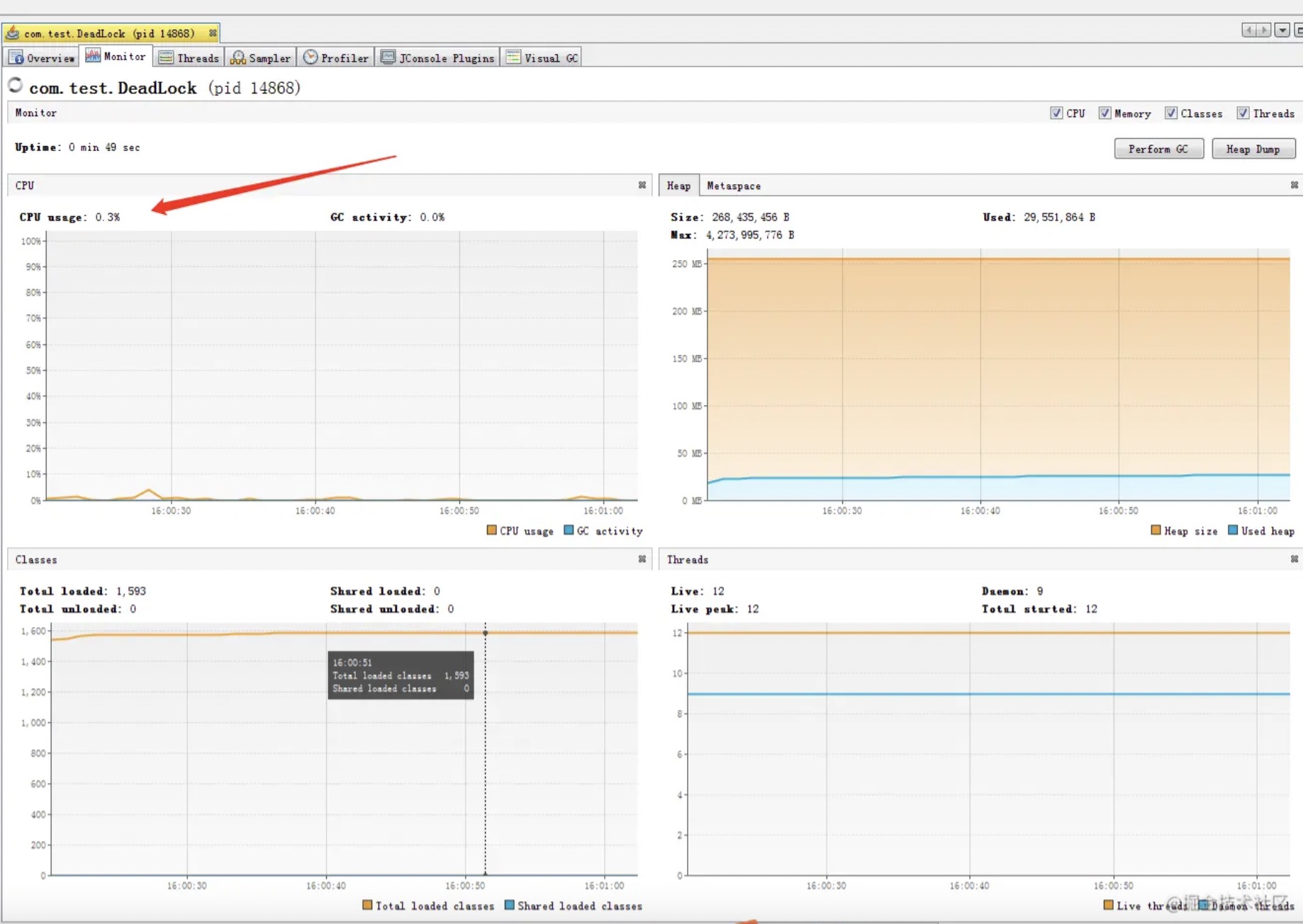
Task: Click the Total unloaded 0 value
Action: tap(133, 609)
